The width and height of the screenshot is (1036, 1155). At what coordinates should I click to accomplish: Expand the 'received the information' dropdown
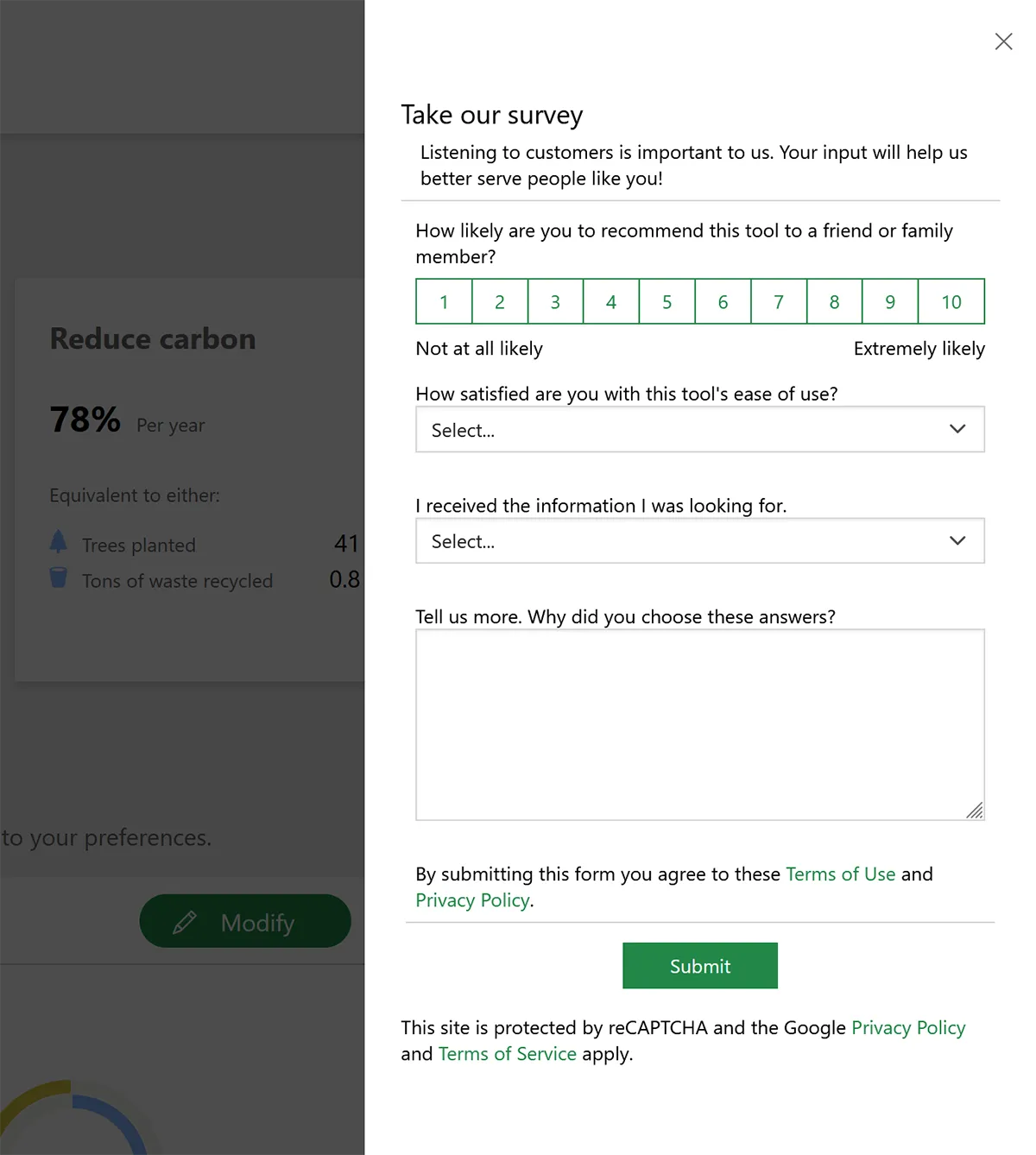point(699,541)
